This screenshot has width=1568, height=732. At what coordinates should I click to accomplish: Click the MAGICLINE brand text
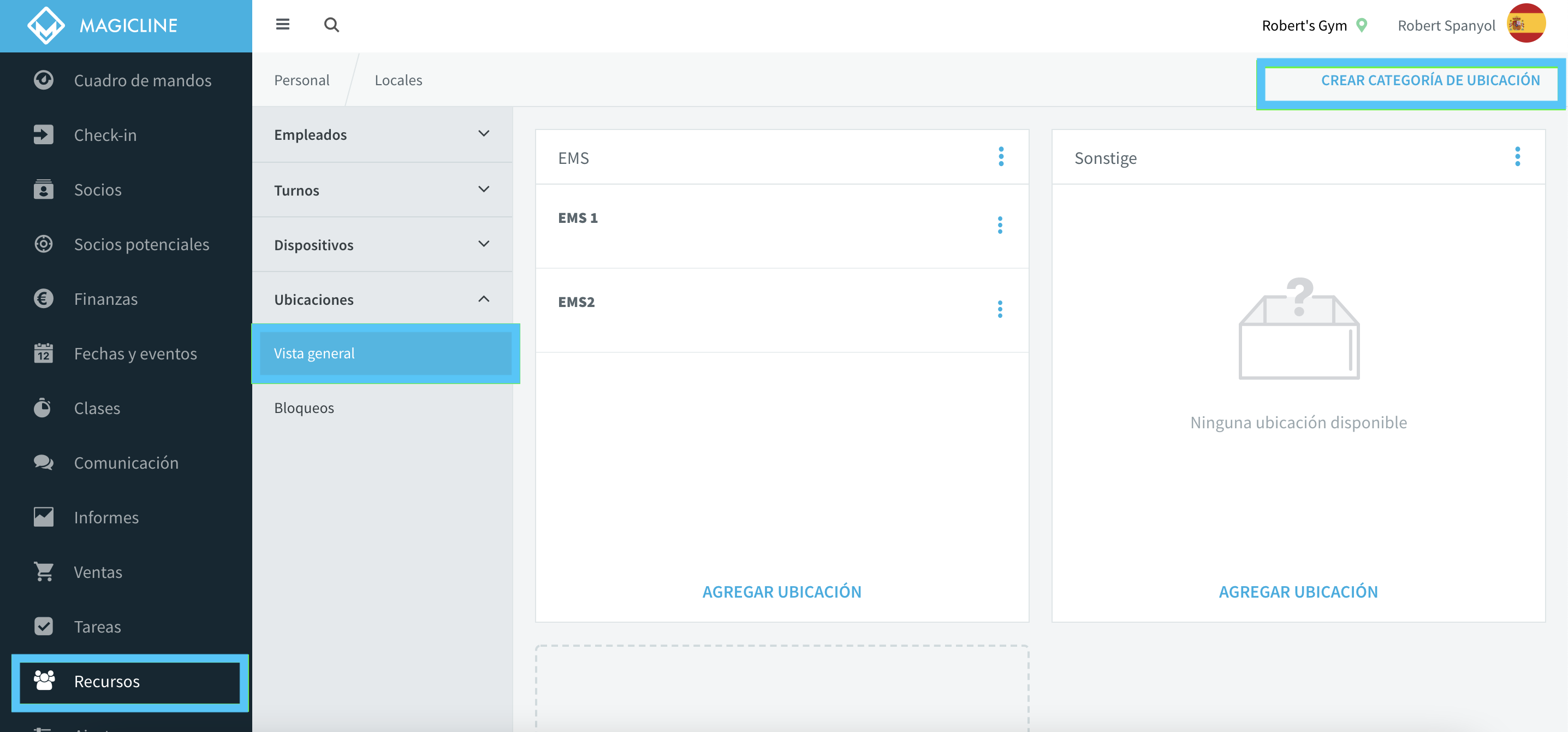tap(128, 26)
